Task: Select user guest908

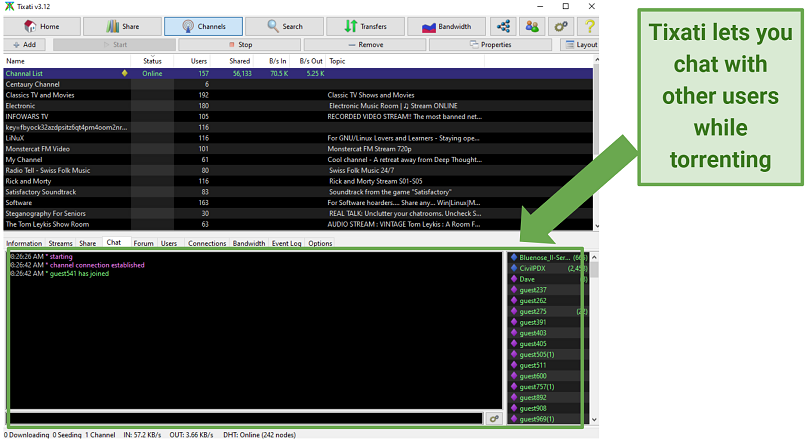Action: 548,409
